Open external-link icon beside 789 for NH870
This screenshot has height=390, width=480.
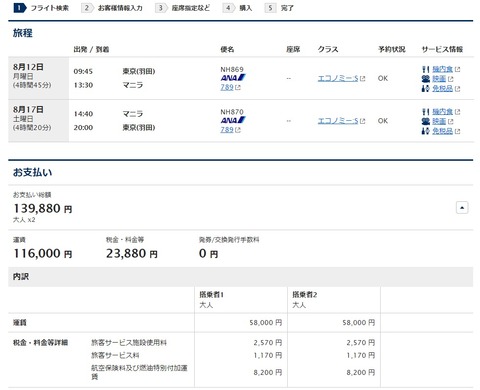click(x=238, y=130)
